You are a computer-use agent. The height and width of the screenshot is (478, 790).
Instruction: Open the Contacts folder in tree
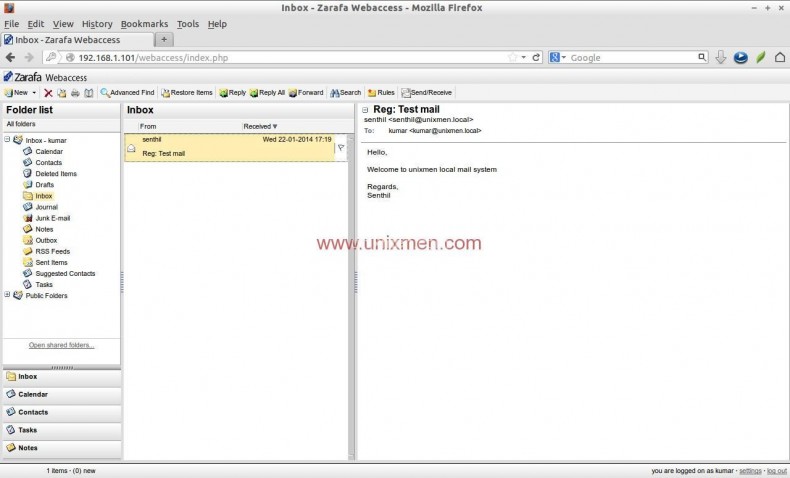coord(48,162)
